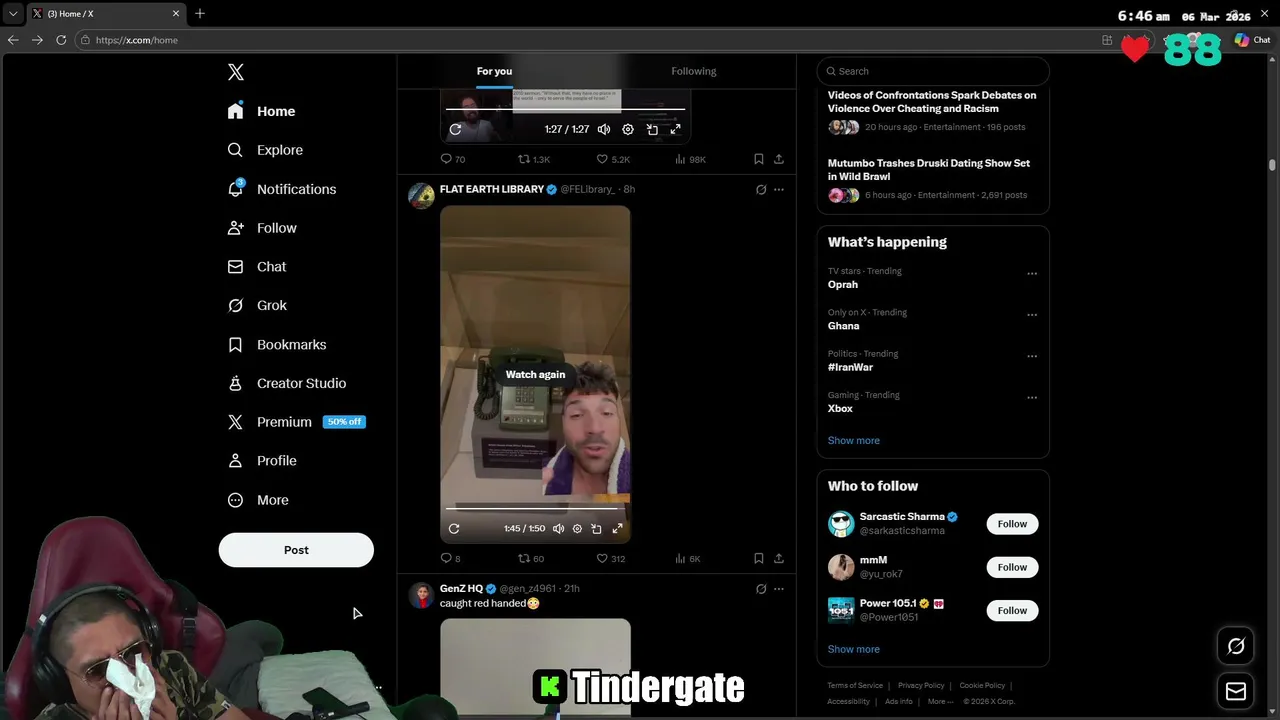Image resolution: width=1280 pixels, height=720 pixels.
Task: Open the Home navigation item
Action: click(262, 111)
